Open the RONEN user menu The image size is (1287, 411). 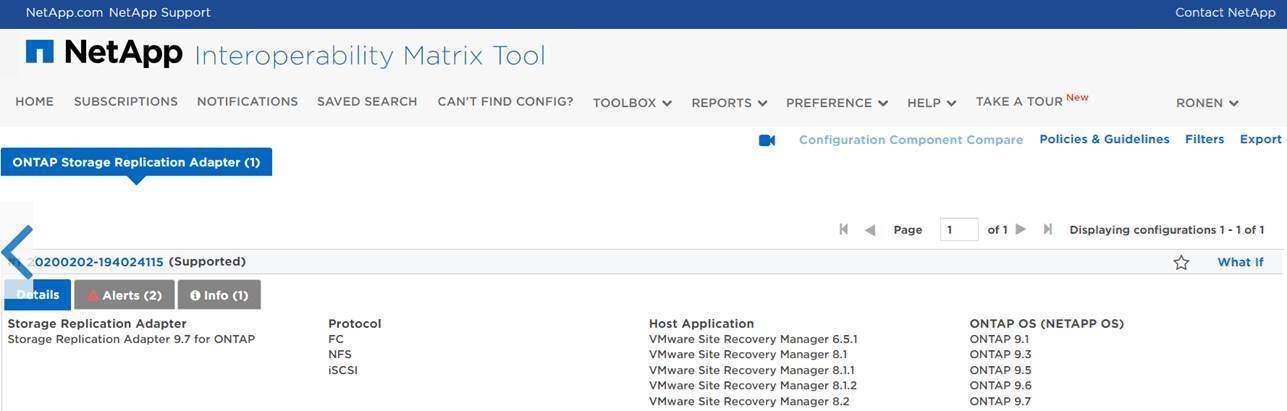click(1208, 103)
